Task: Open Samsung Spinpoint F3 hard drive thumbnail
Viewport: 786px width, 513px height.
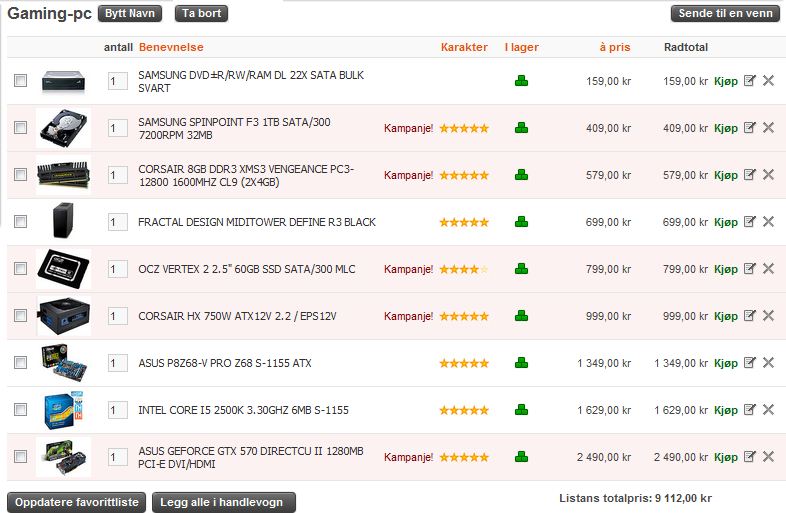Action: coord(64,128)
